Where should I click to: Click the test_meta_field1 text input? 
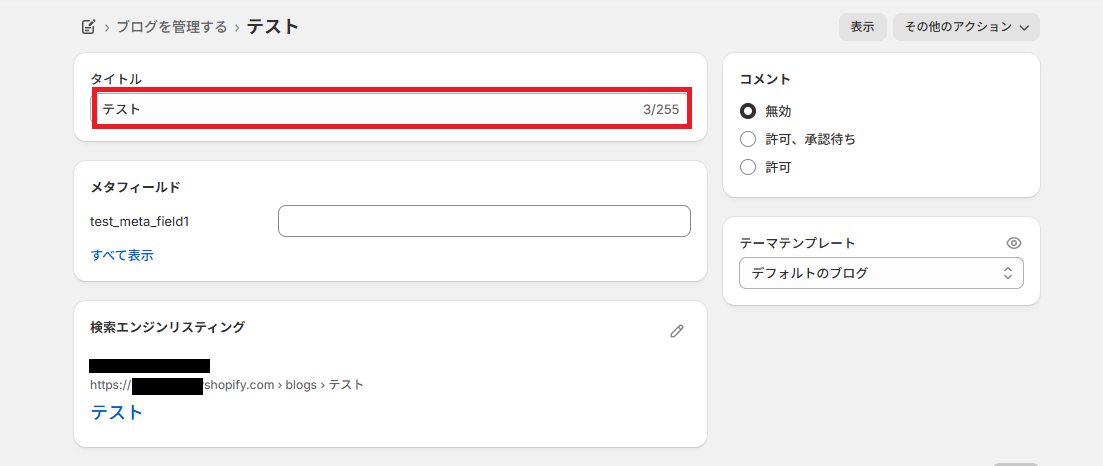tap(484, 221)
